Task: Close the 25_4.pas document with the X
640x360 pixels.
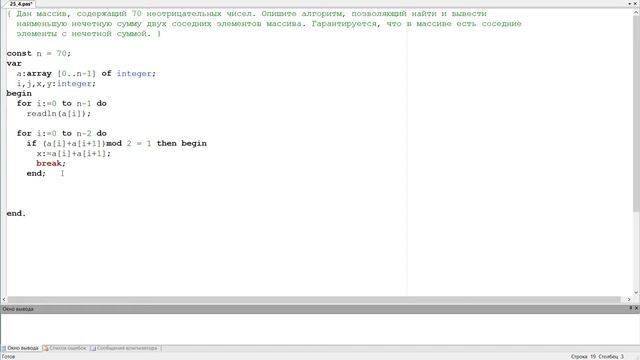Action: point(636,4)
